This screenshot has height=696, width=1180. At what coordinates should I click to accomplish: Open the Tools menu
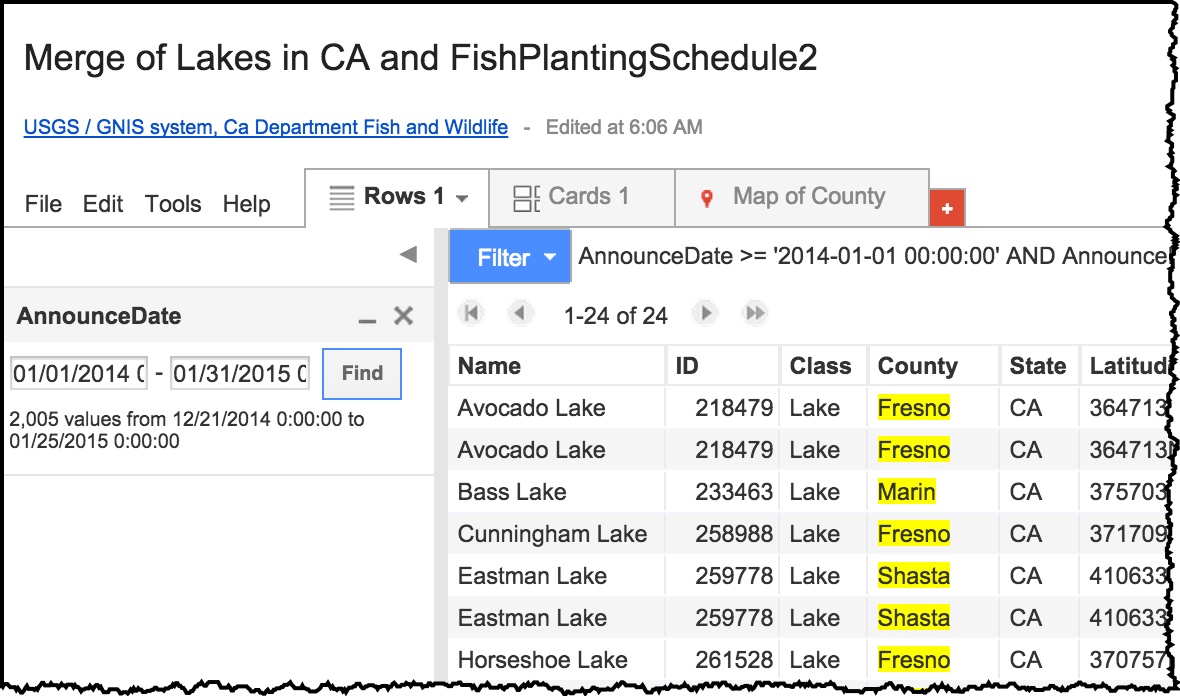[x=173, y=204]
